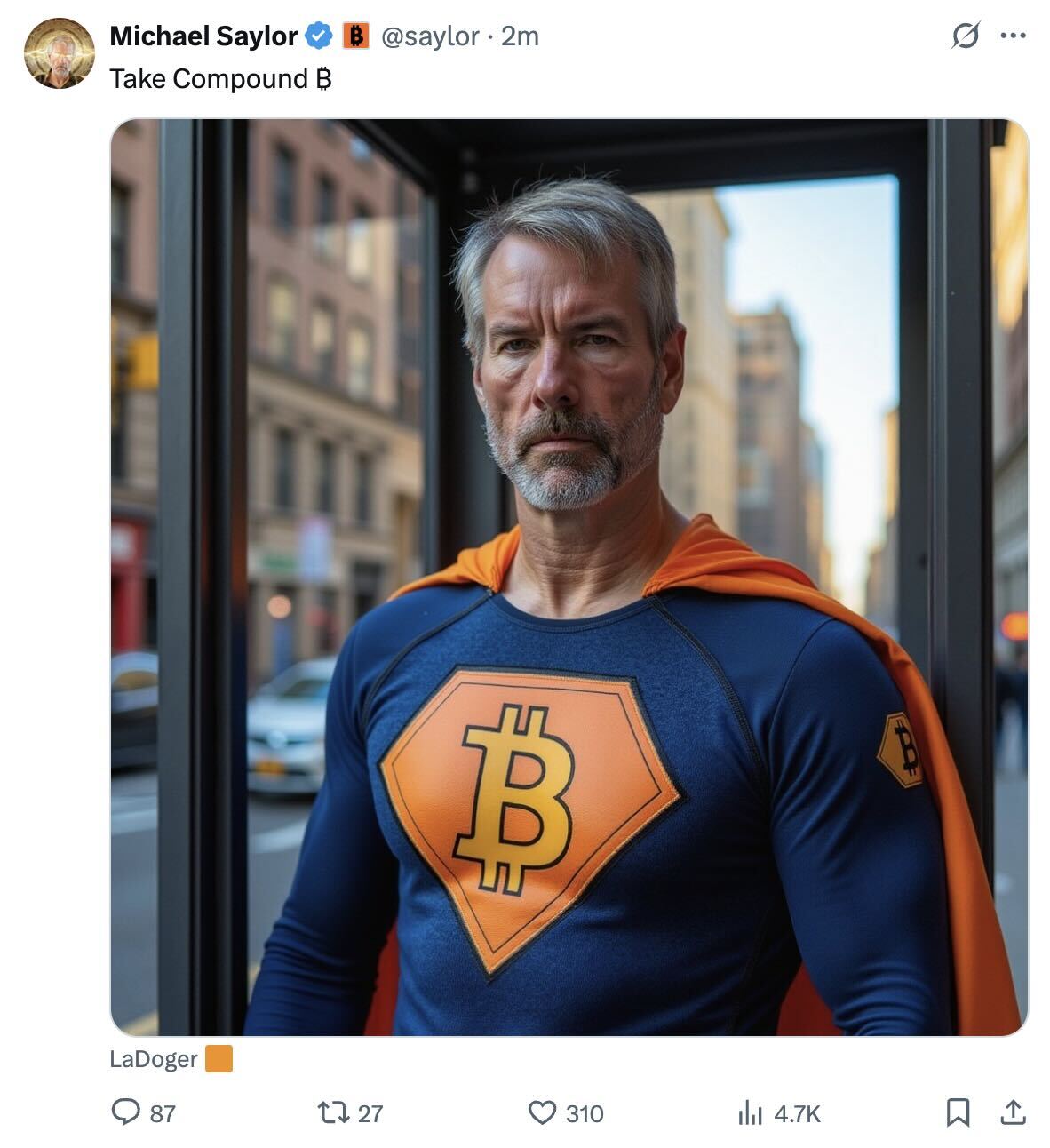Click the LaDoger image credit

154,1059
